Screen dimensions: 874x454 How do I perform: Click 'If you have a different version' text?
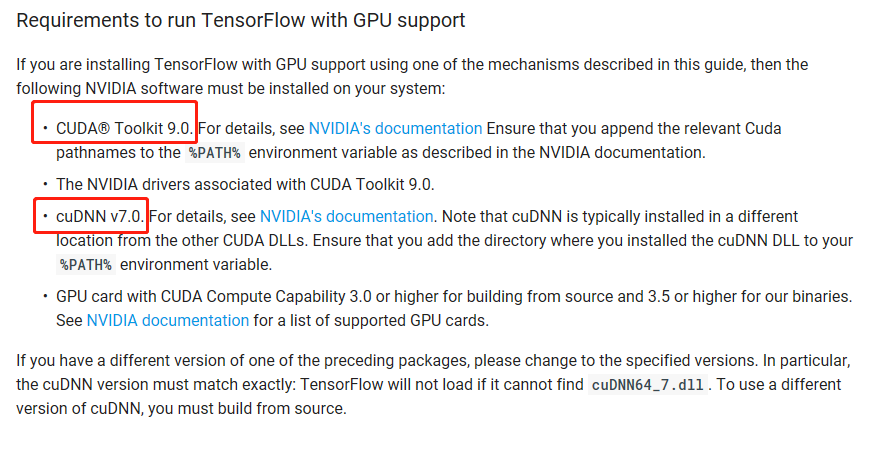click(x=200, y=361)
